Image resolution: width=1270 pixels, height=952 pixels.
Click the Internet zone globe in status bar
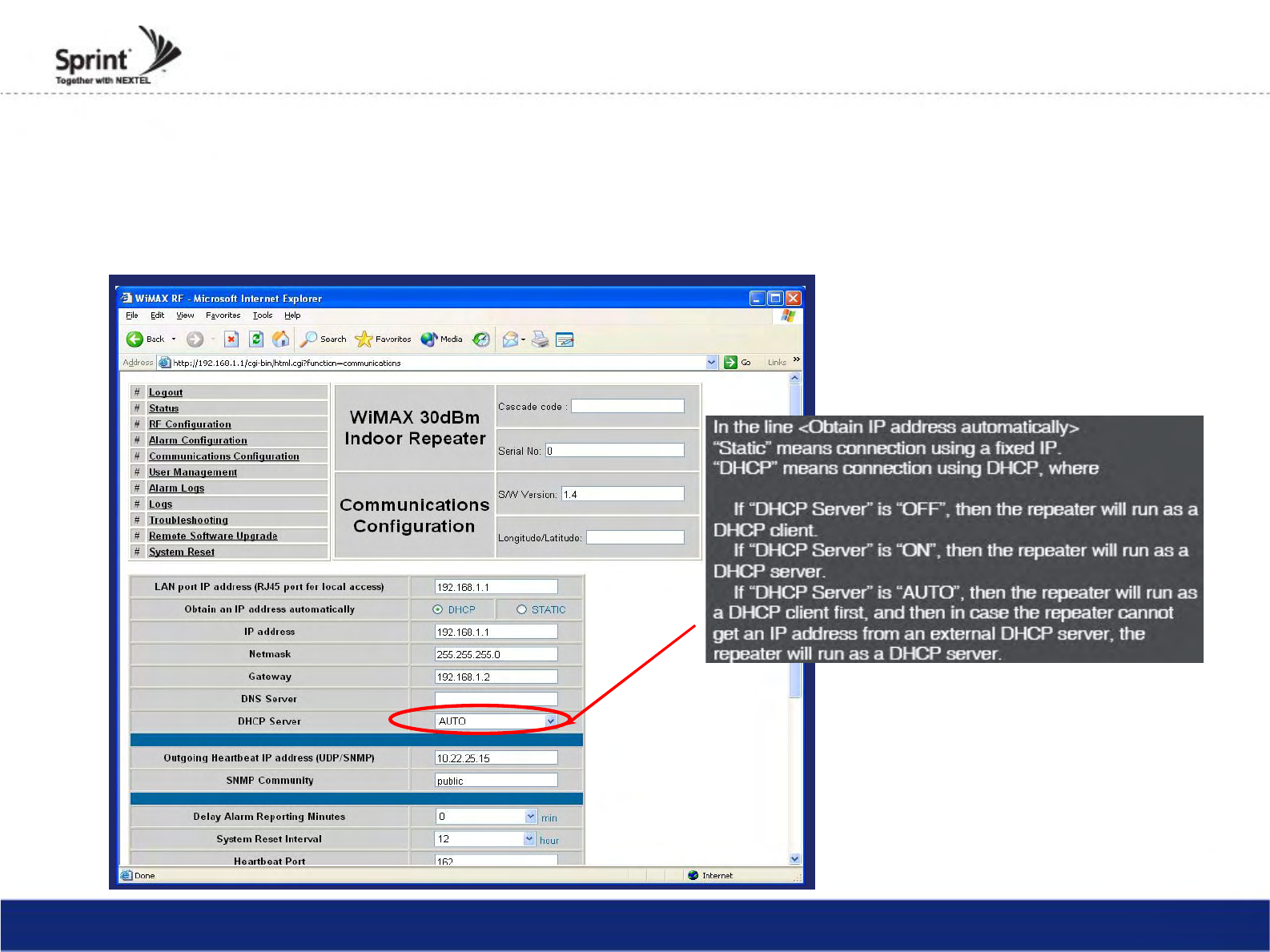click(693, 875)
